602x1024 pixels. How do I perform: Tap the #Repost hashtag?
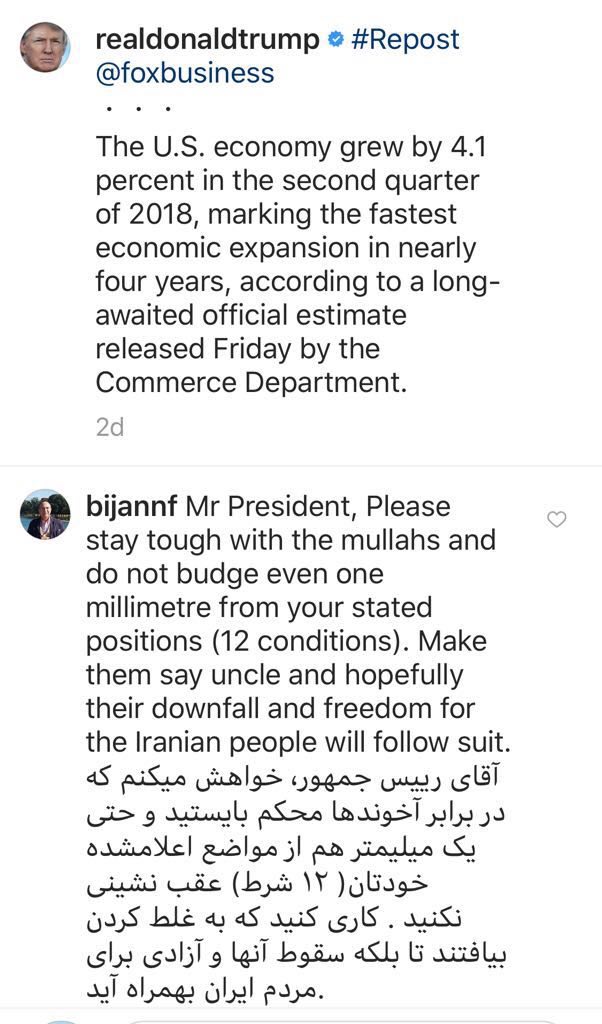(x=405, y=40)
